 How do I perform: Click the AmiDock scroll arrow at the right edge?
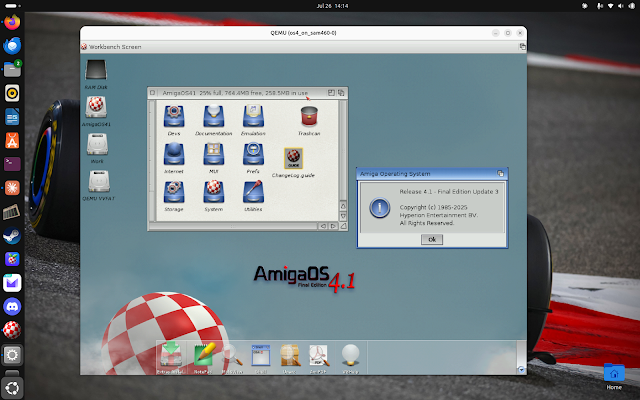click(x=521, y=369)
